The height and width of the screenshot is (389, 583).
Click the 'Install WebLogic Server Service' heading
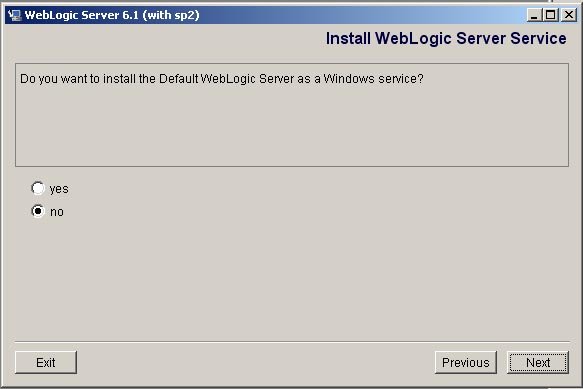[446, 39]
